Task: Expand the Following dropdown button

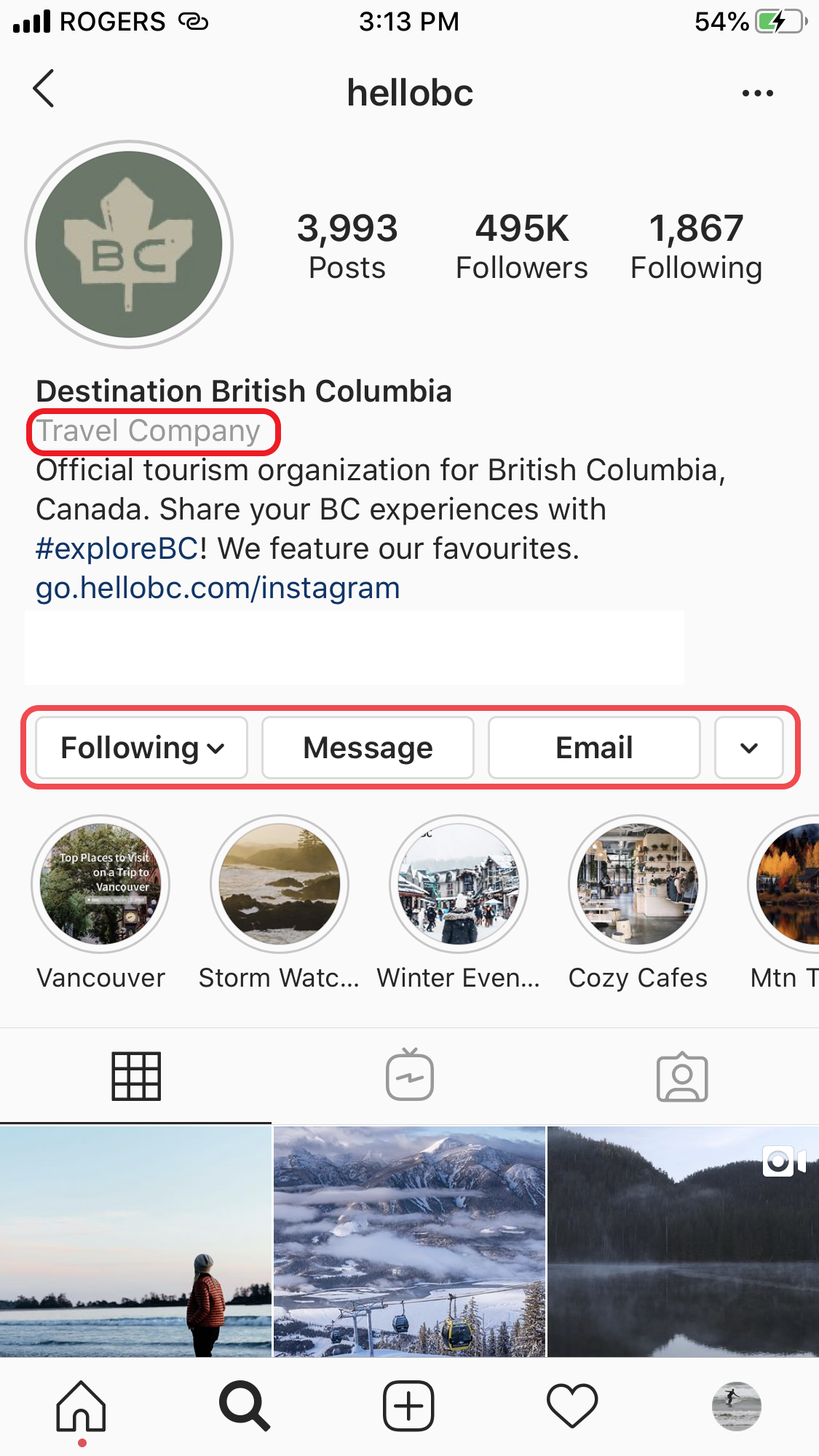Action: (x=142, y=748)
